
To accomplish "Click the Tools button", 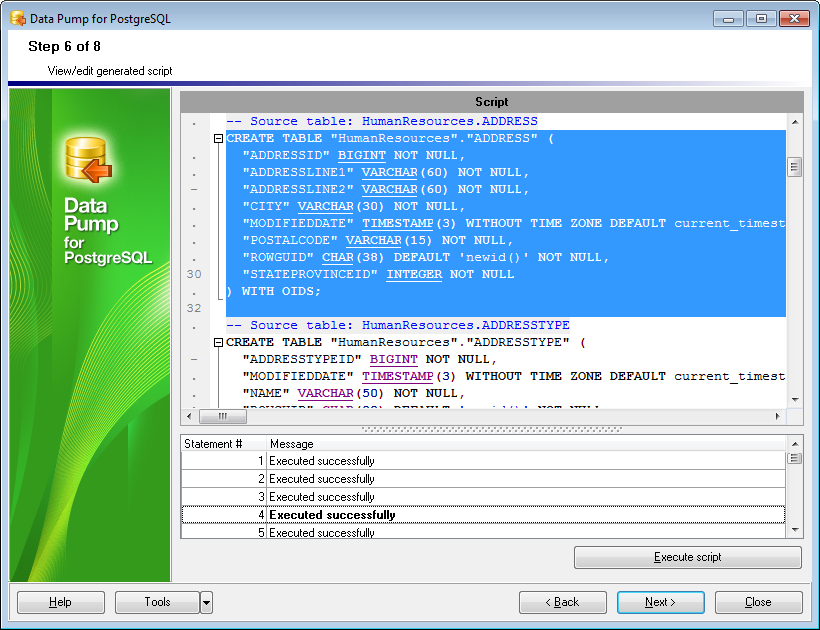I will [157, 602].
